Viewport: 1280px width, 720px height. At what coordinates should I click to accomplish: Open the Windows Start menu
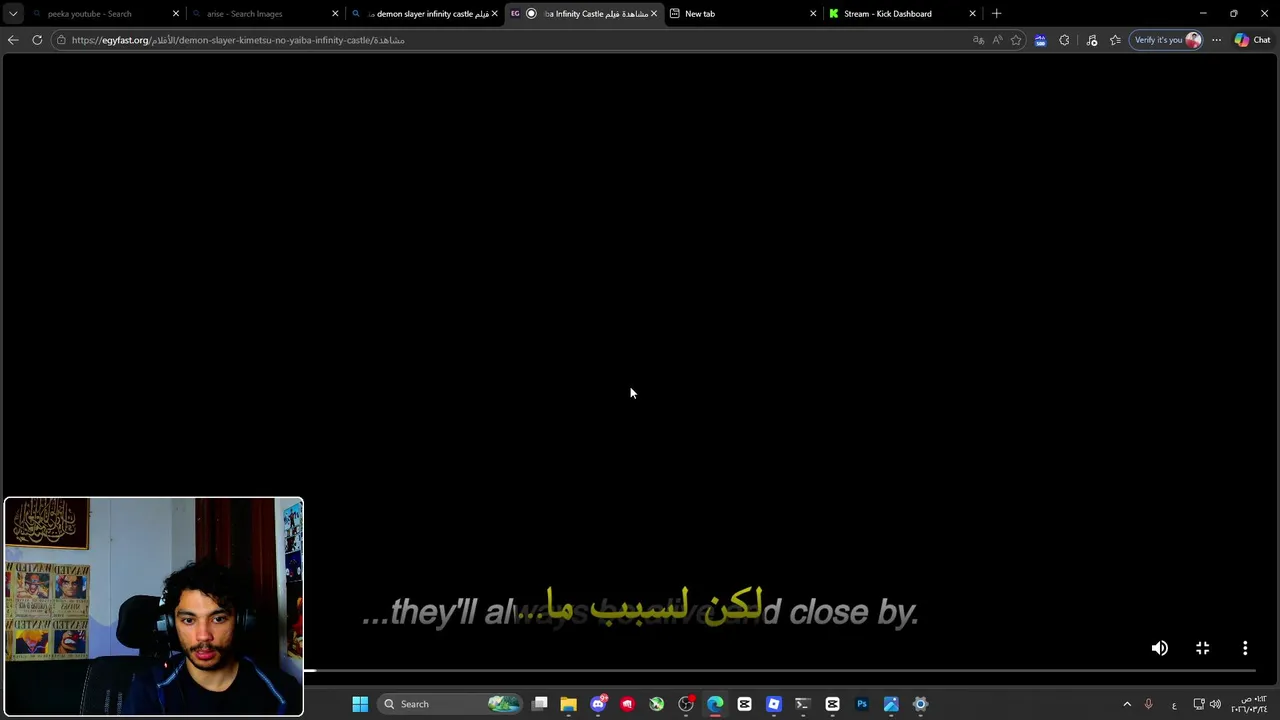(360, 704)
